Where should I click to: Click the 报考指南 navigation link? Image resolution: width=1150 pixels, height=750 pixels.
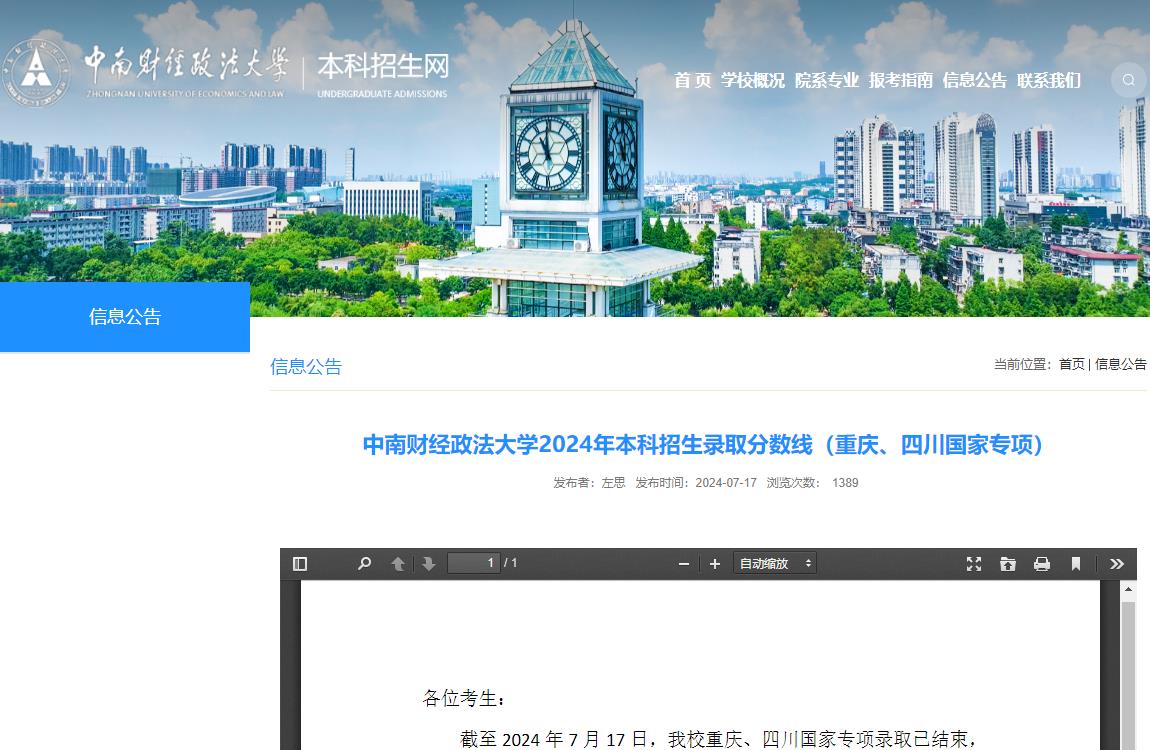pyautogui.click(x=901, y=81)
